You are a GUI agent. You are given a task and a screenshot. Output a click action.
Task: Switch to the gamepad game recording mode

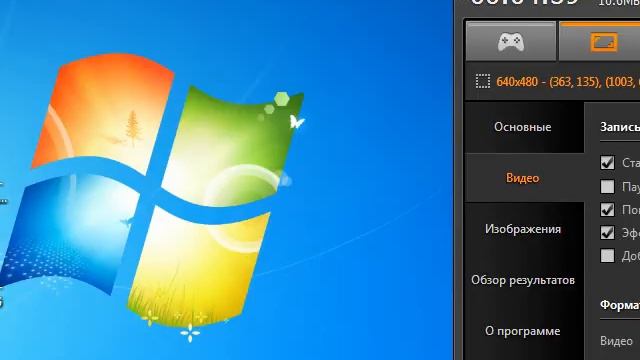coord(511,42)
